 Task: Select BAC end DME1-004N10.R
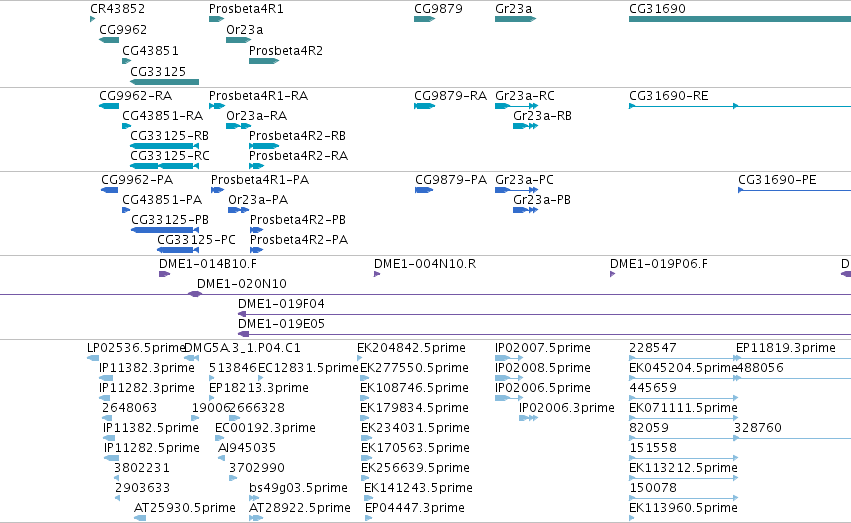[377, 274]
